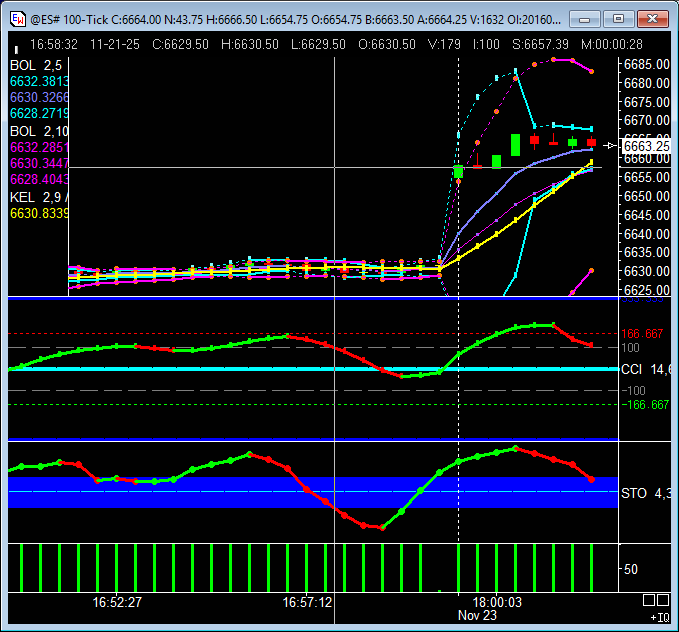Click the 16:57:12 time axis label
This screenshot has height=632, width=679.
[308, 602]
